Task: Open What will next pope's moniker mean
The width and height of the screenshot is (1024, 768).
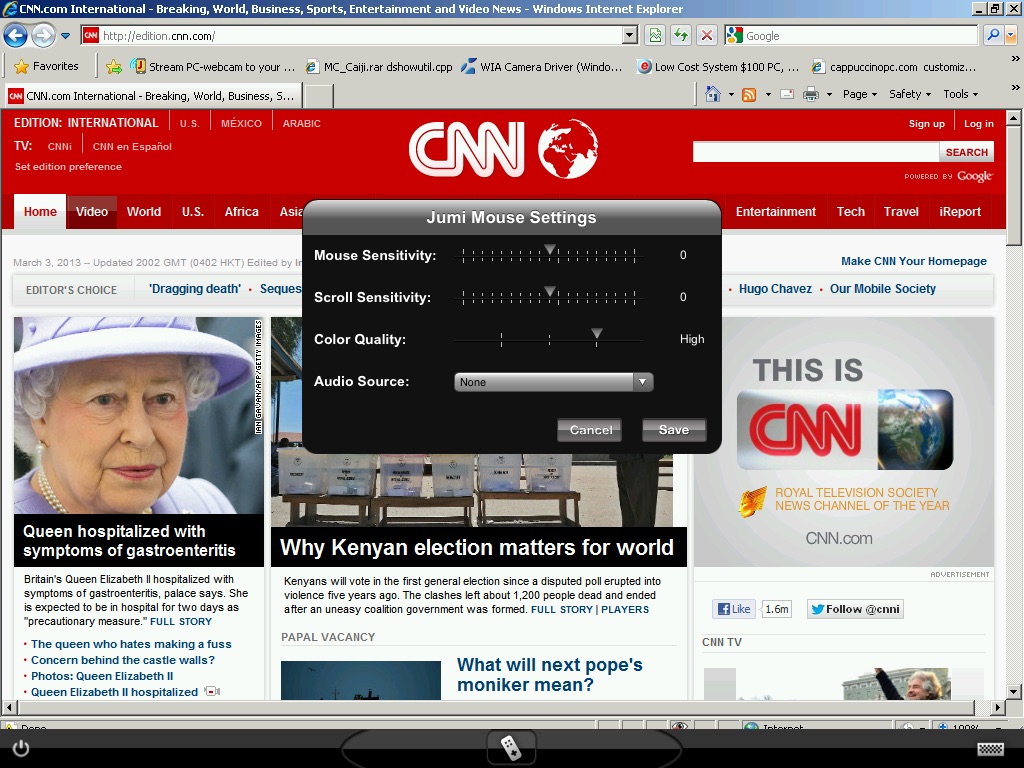Action: (x=550, y=675)
